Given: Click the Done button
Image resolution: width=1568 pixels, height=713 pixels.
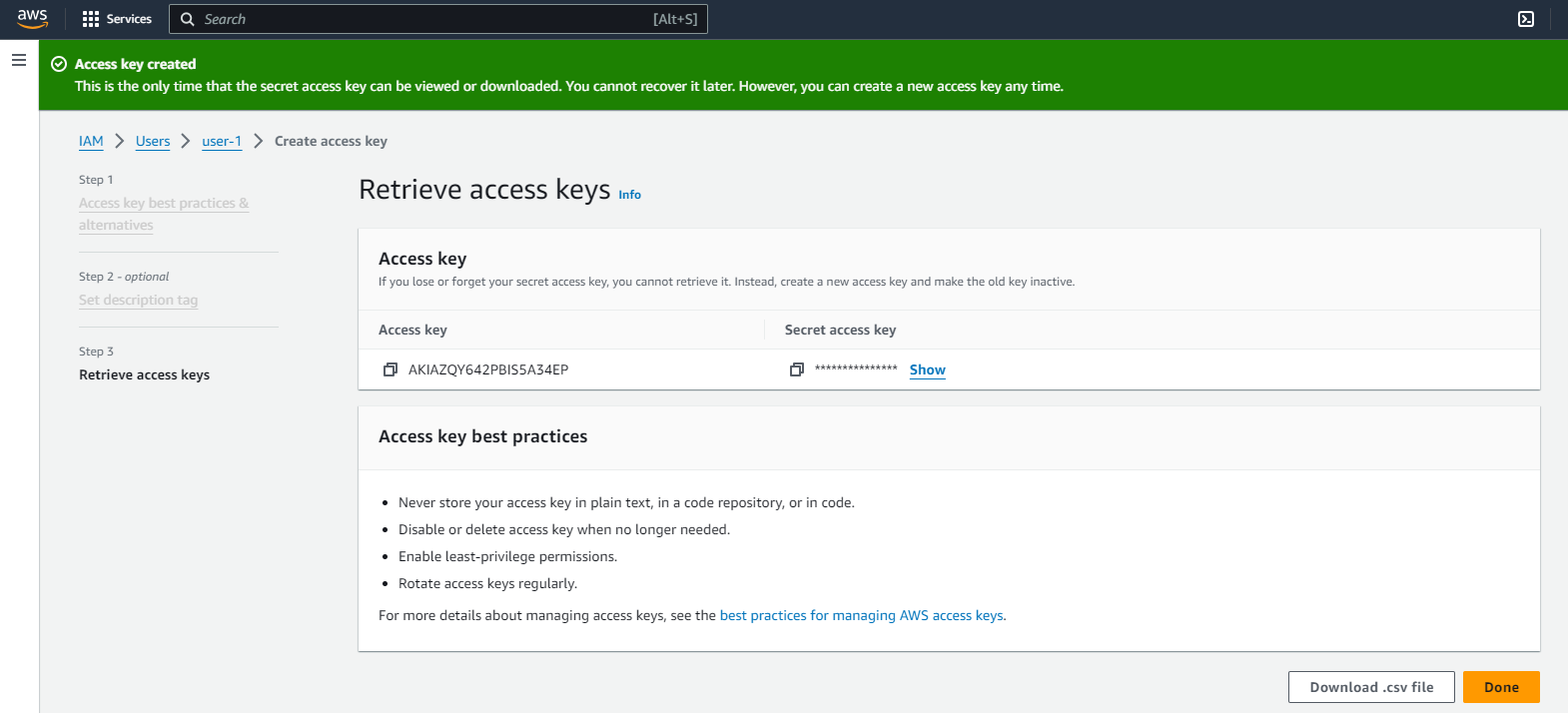Looking at the screenshot, I should tap(1501, 687).
